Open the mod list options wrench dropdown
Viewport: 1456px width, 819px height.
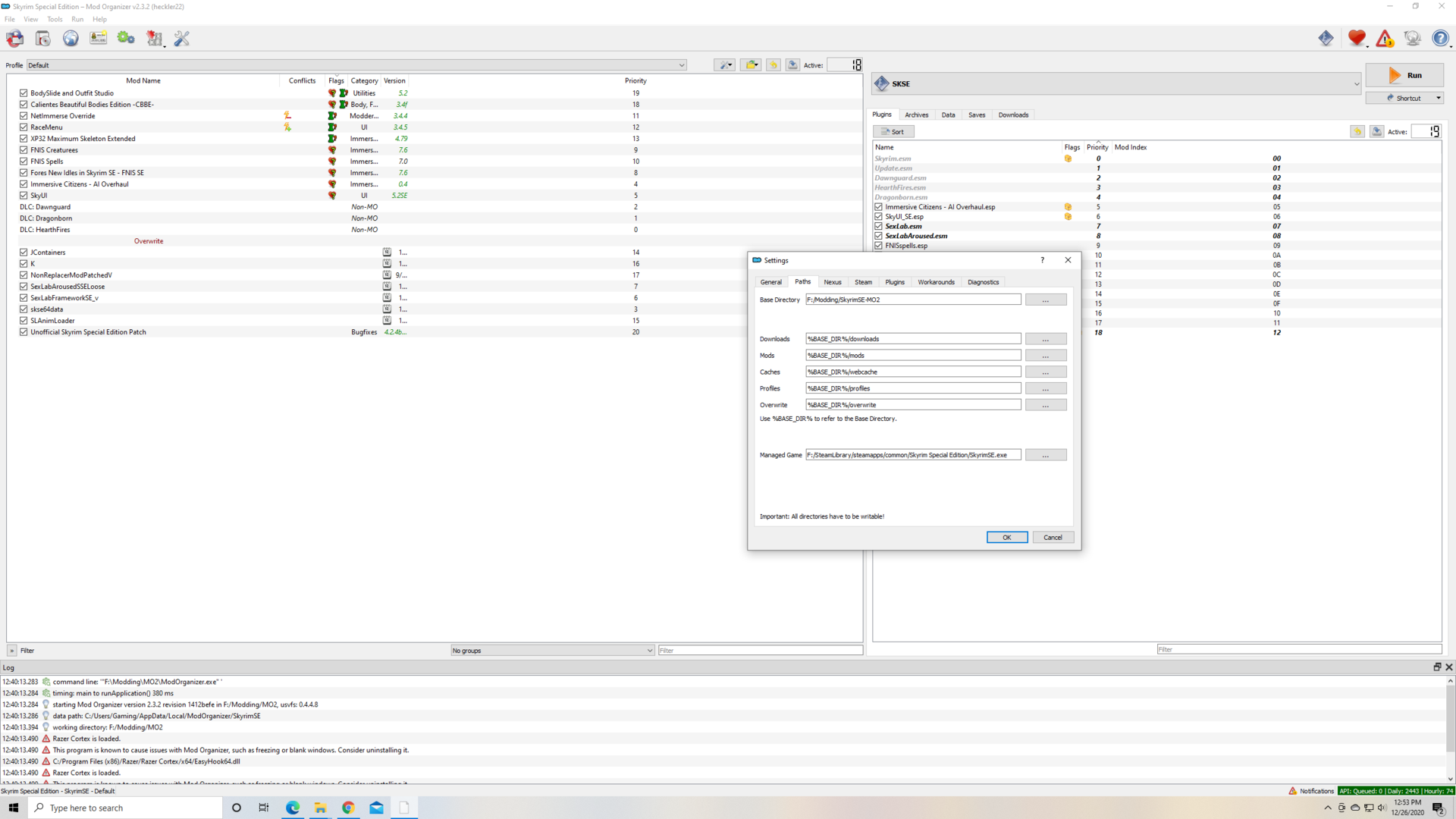(x=725, y=65)
